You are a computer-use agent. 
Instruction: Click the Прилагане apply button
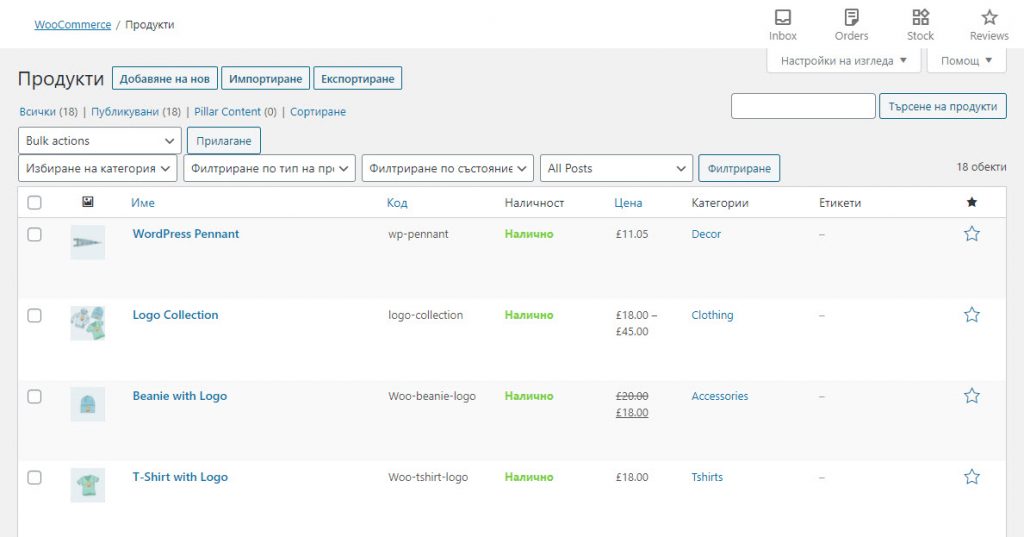click(x=224, y=140)
